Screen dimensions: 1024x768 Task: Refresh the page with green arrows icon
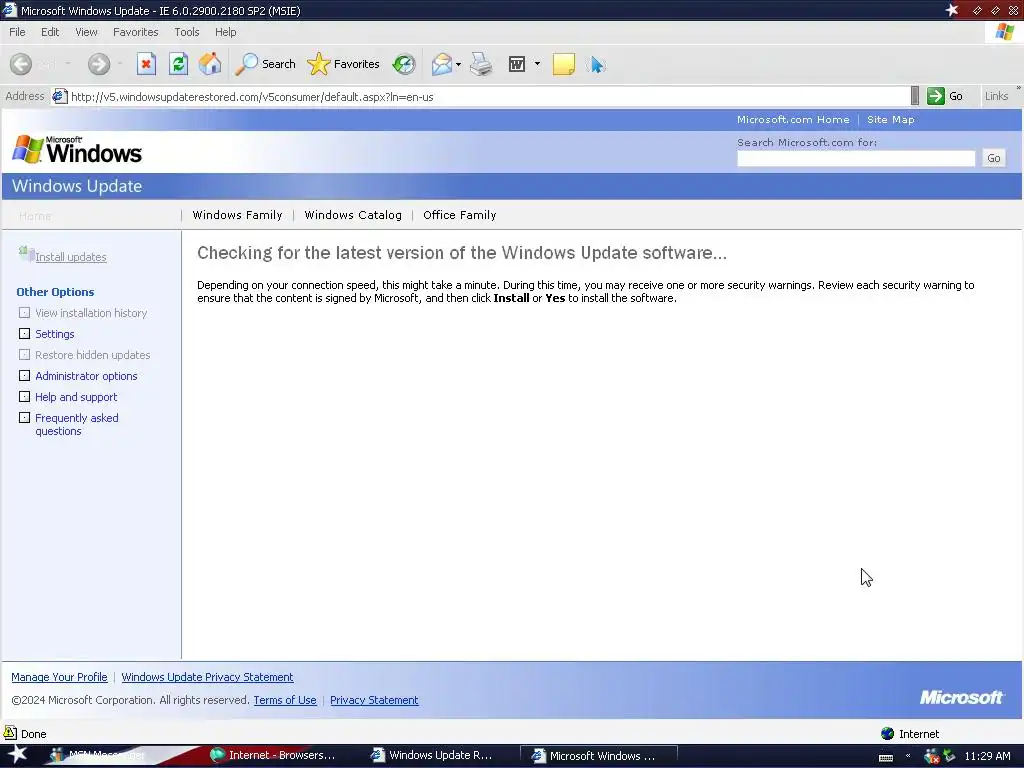tap(178, 64)
